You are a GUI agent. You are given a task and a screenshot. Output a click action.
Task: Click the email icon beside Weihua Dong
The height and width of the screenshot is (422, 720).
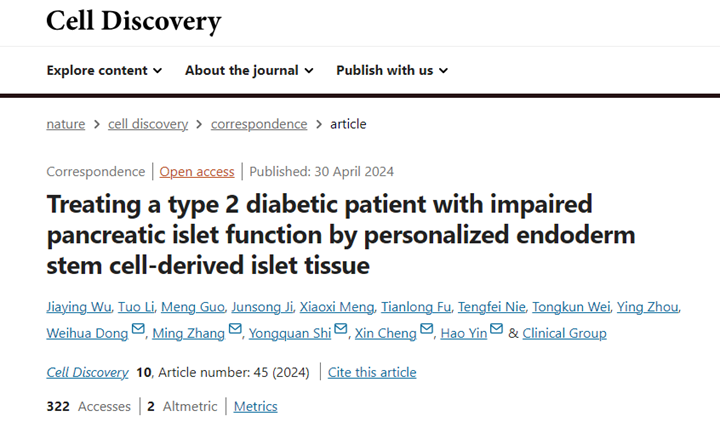138,330
